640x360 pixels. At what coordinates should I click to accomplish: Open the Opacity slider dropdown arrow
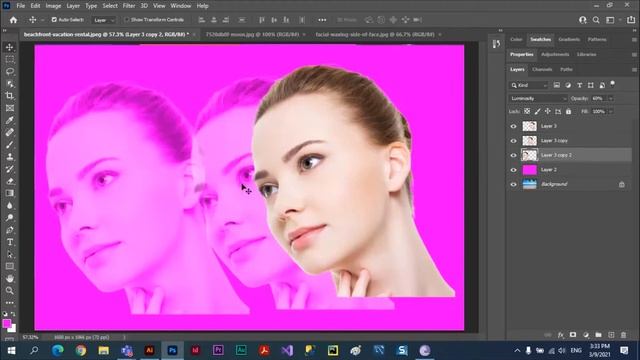tap(611, 98)
